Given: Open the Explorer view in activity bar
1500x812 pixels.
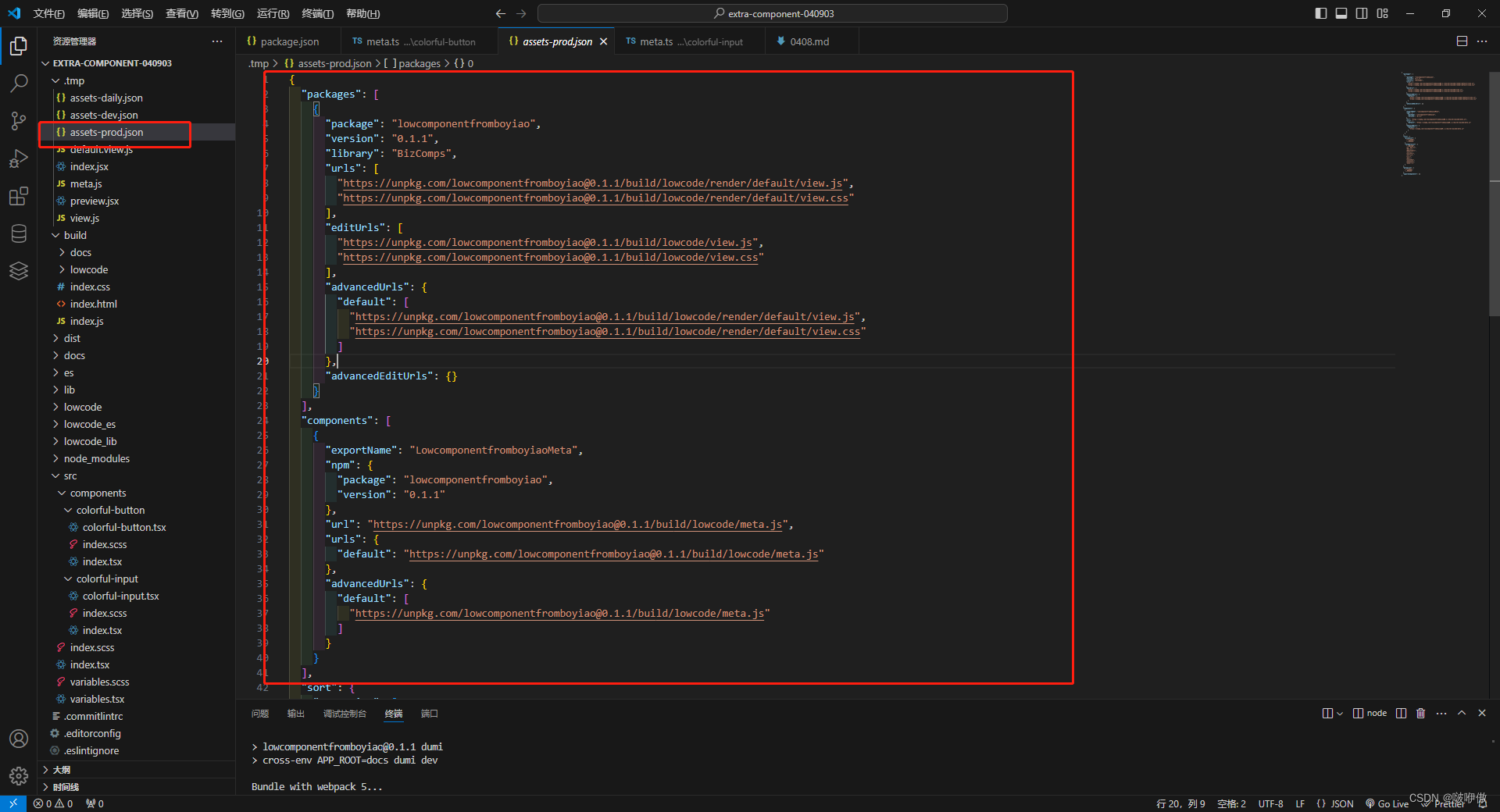Looking at the screenshot, I should 19,46.
